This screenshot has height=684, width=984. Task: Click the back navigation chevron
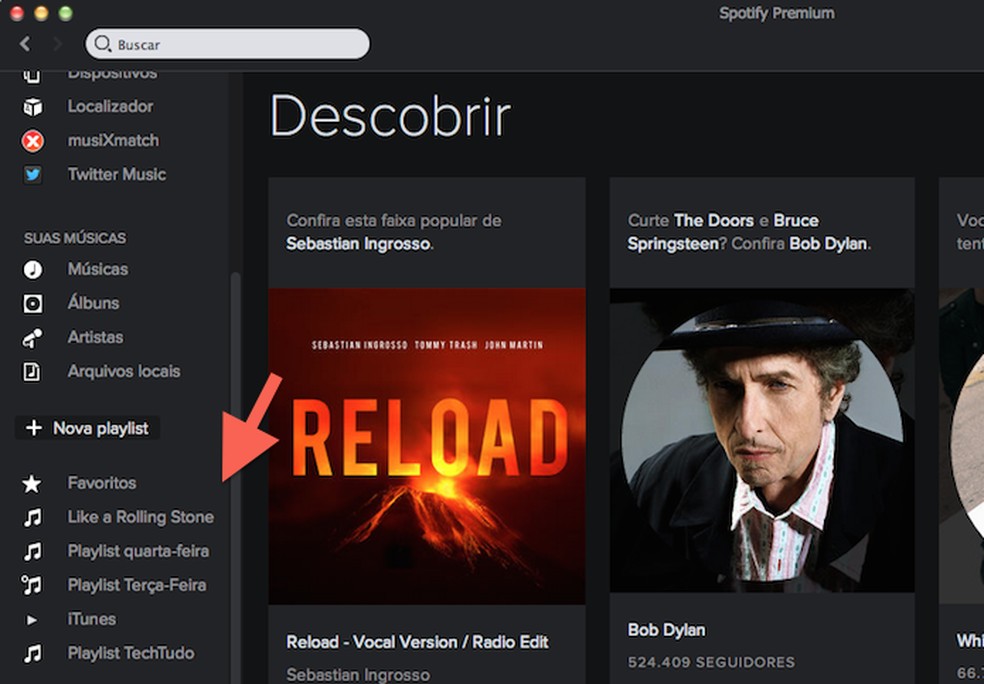[x=24, y=44]
